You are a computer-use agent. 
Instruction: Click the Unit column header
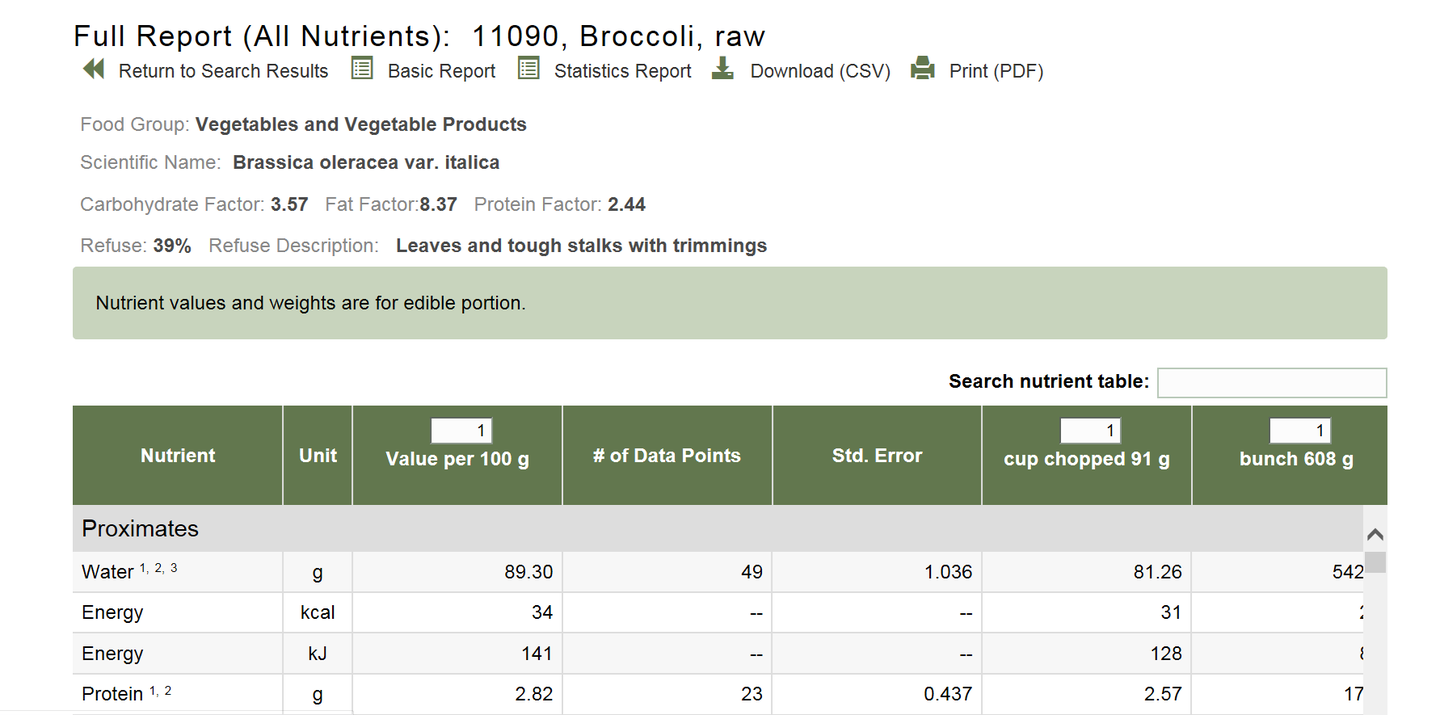[x=318, y=456]
